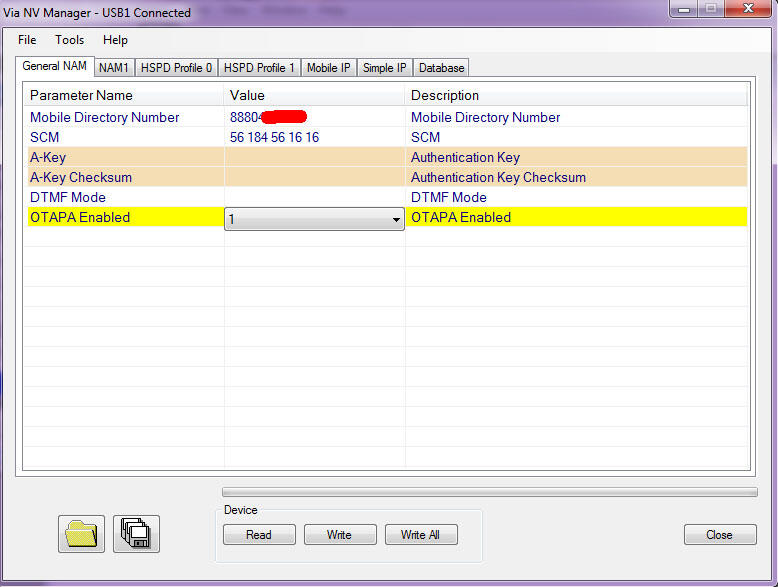Click the Parameter Name column header
Image resolution: width=778 pixels, height=587 pixels.
point(124,95)
